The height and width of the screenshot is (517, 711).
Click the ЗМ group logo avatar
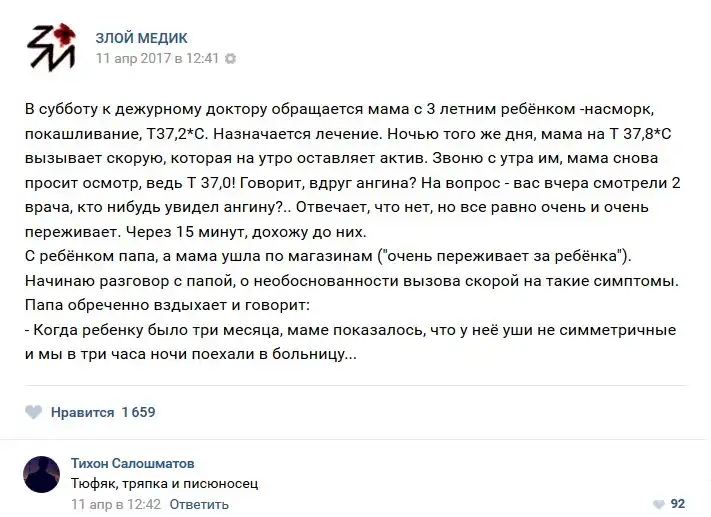click(x=48, y=48)
